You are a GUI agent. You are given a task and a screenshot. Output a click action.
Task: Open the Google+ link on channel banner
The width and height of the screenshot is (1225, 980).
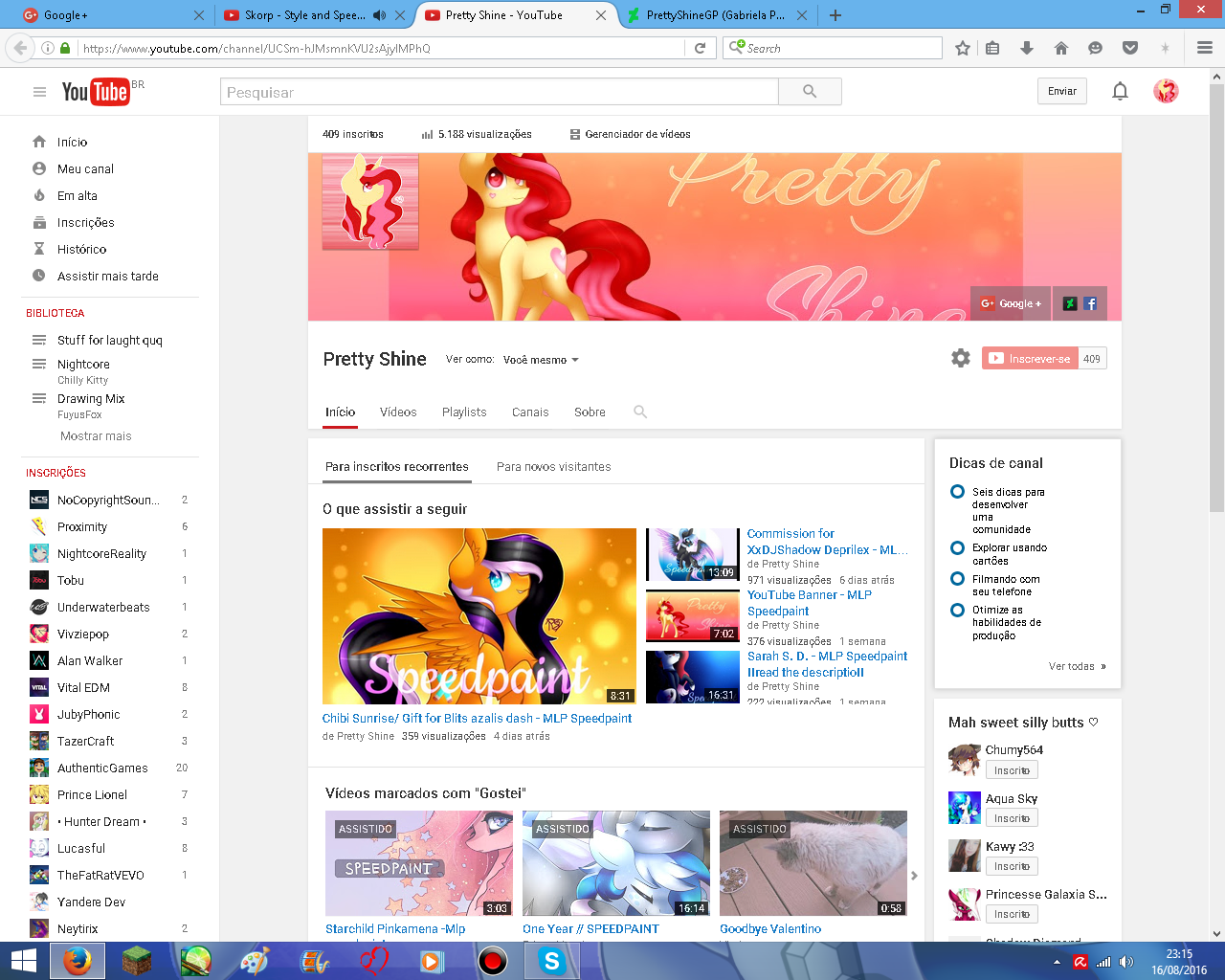click(1011, 303)
